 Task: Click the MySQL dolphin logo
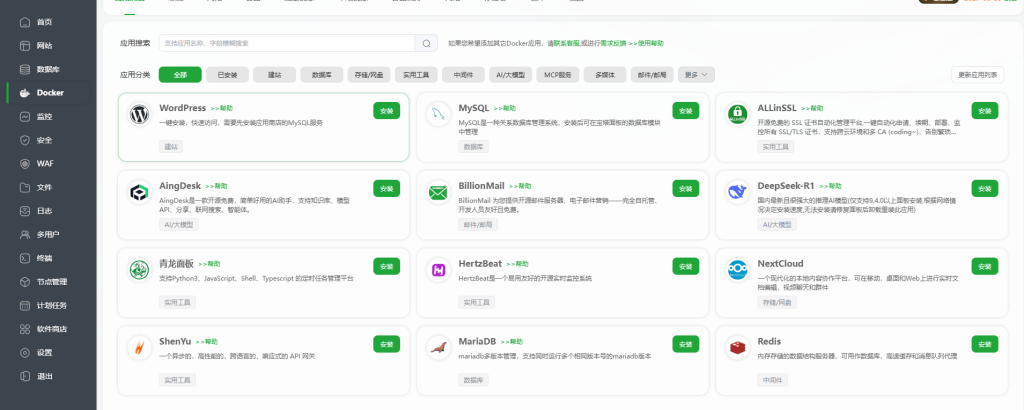click(439, 115)
